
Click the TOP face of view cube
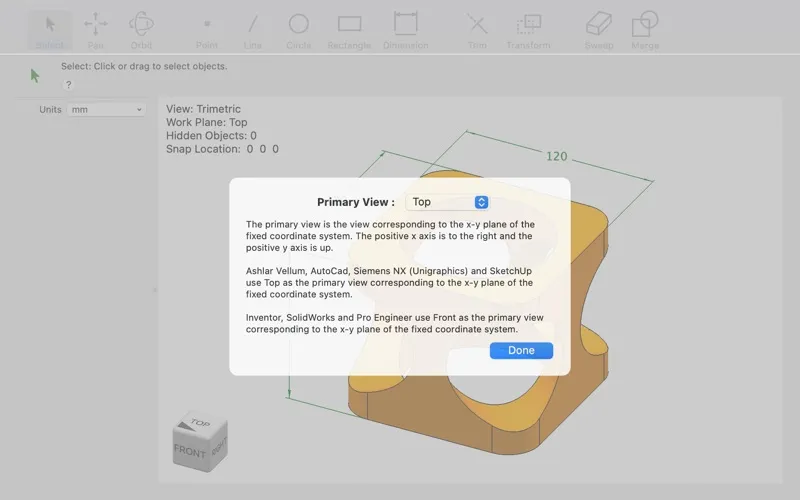(201, 424)
